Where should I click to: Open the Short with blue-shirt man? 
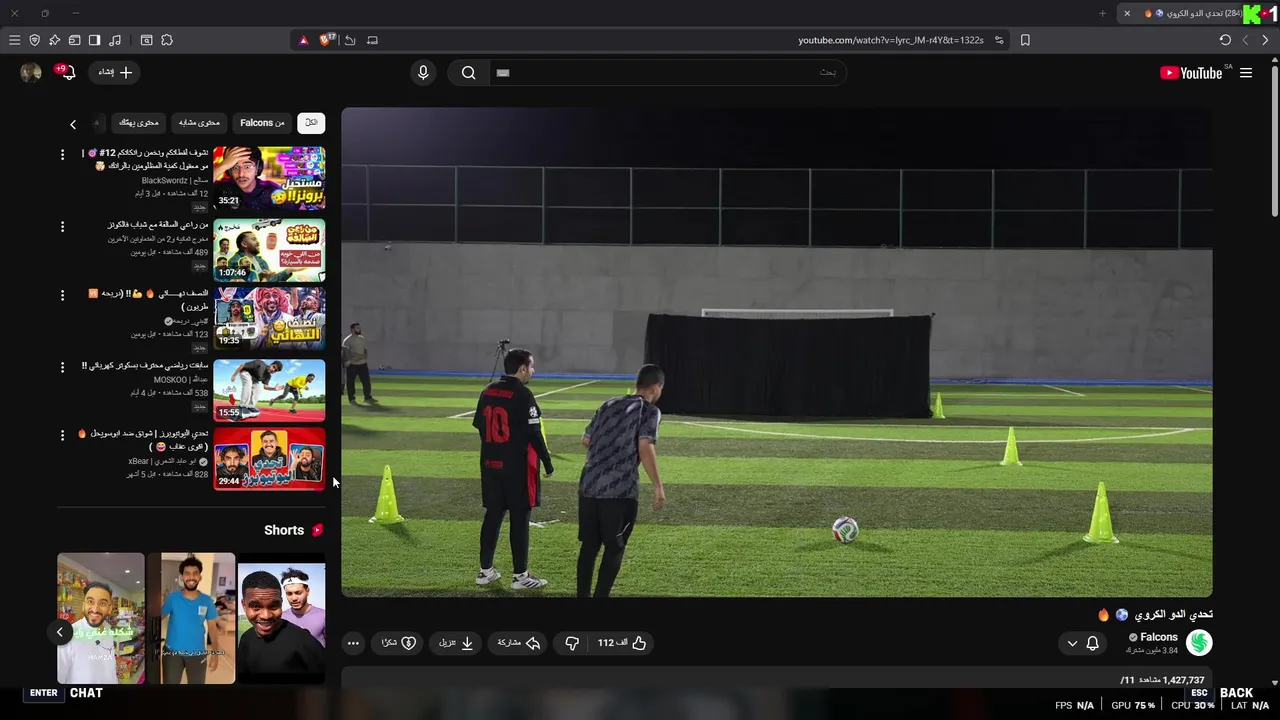pyautogui.click(x=191, y=618)
